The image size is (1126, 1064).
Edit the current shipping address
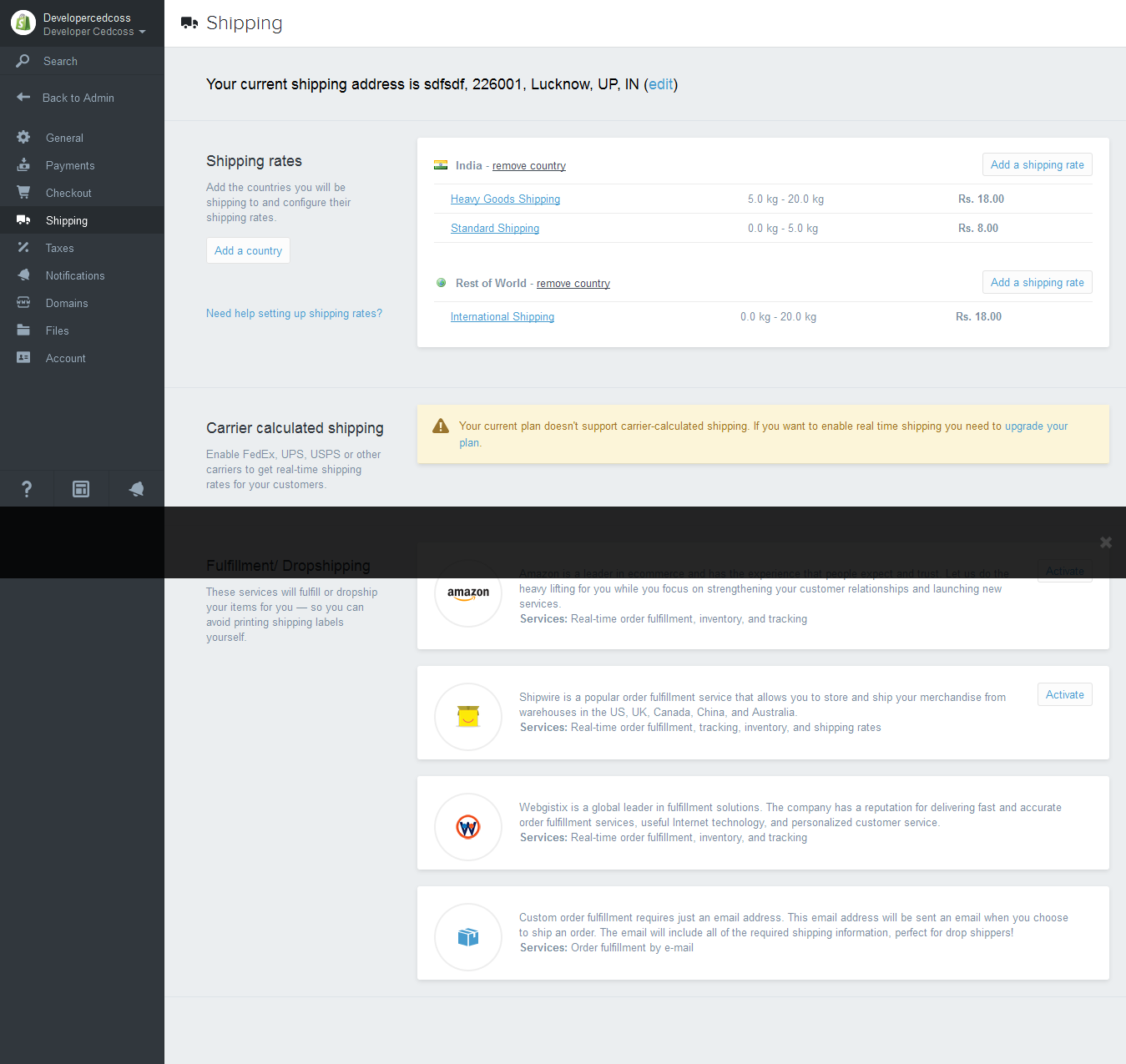coord(660,84)
